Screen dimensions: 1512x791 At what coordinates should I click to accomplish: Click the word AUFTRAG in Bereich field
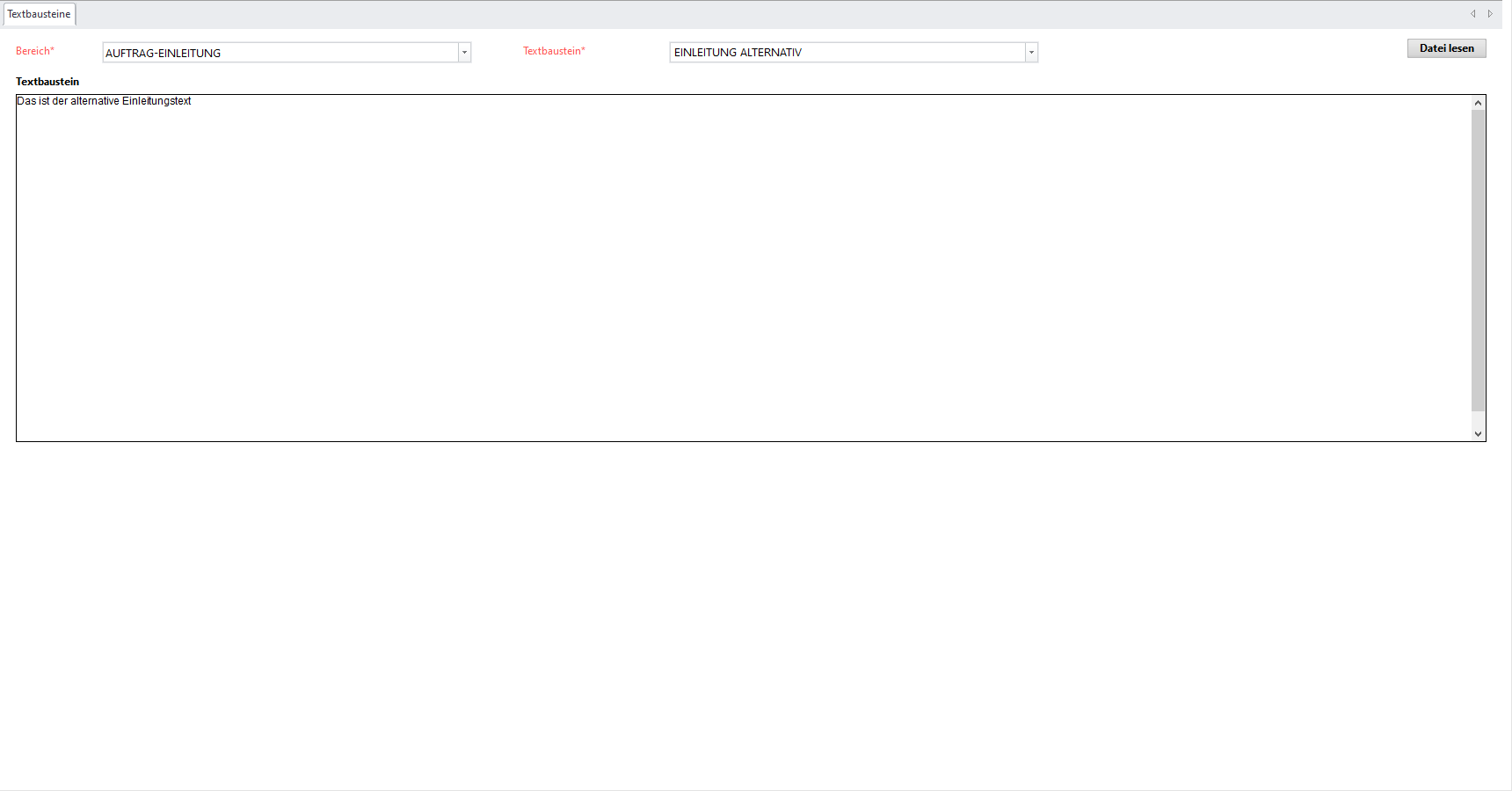[129, 54]
